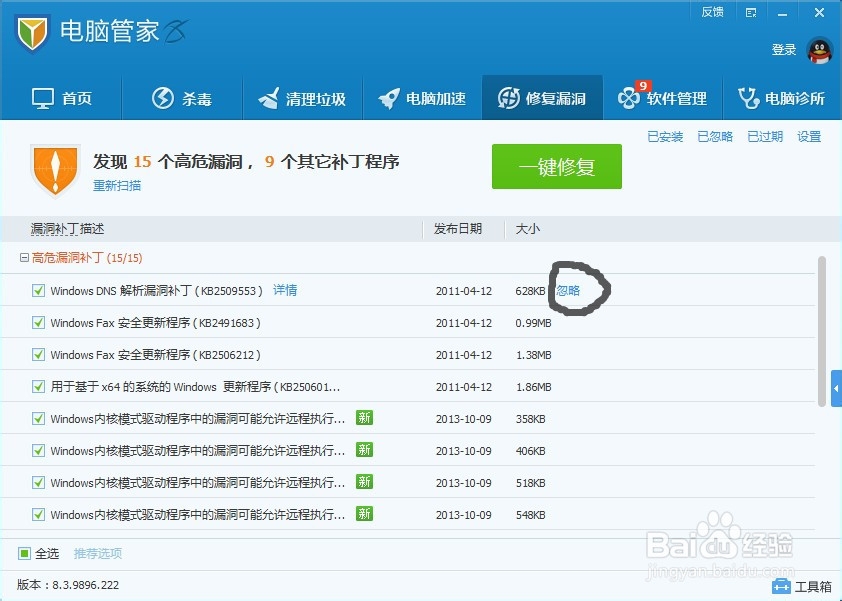
Task: Click the 清理垃圾 broom icon
Action: click(x=268, y=98)
